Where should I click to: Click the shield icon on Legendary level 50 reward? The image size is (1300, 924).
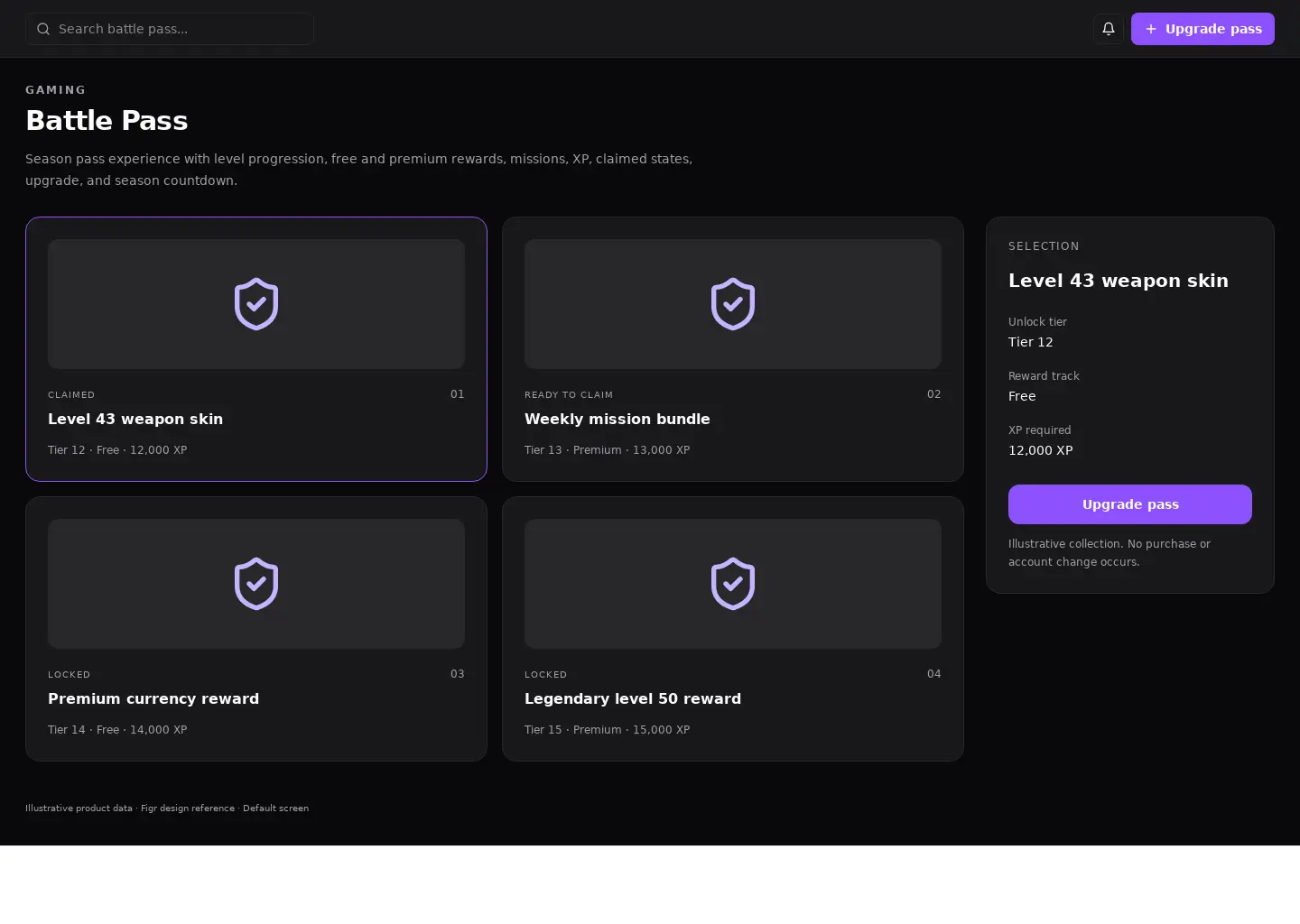click(x=733, y=584)
